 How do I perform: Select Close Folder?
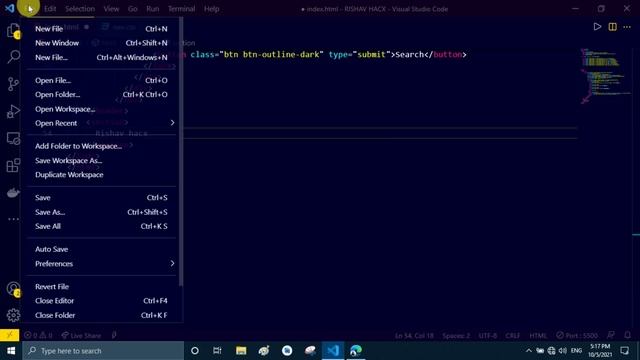point(101,315)
